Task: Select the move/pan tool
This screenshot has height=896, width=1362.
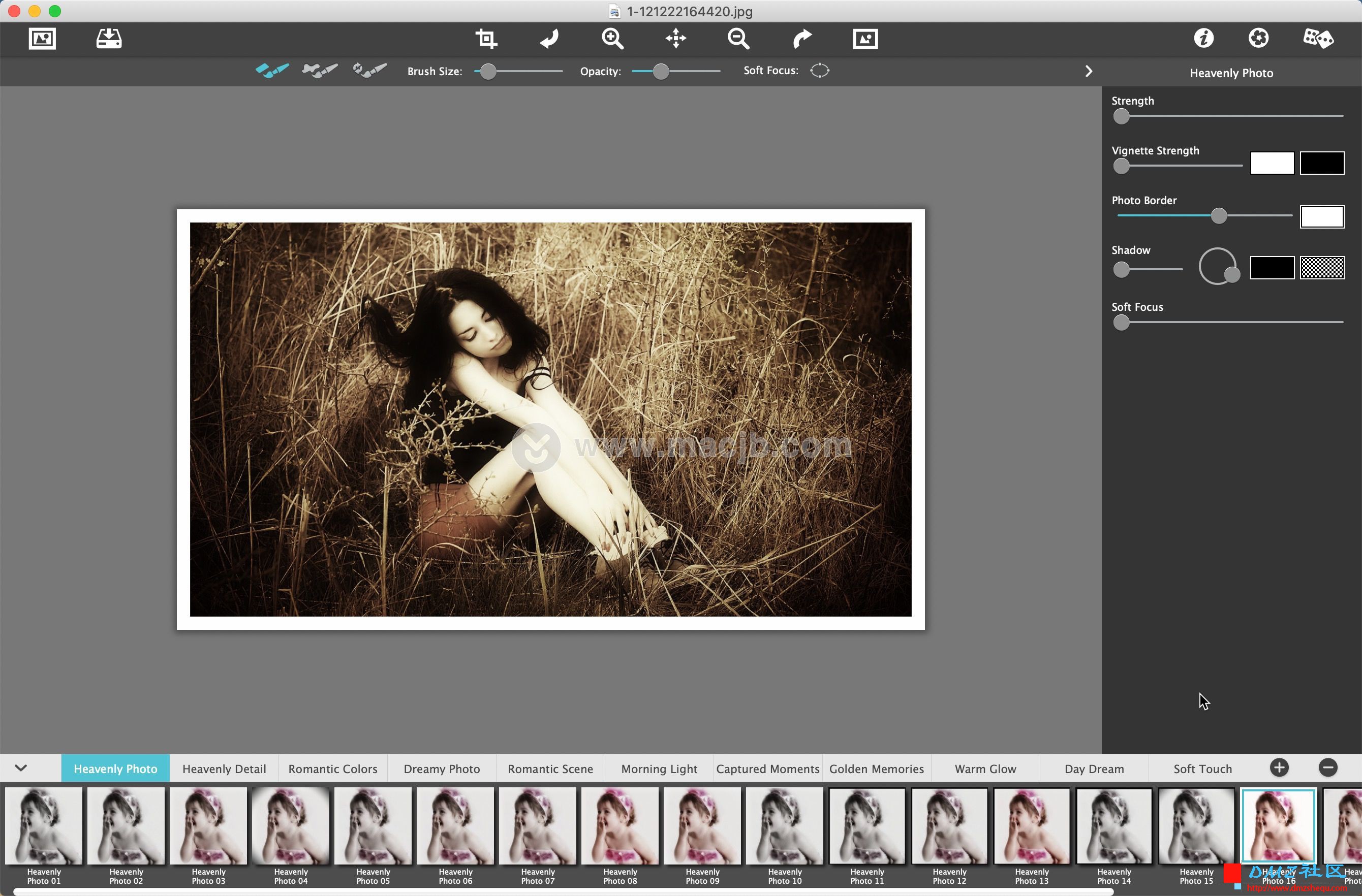Action: [x=676, y=39]
